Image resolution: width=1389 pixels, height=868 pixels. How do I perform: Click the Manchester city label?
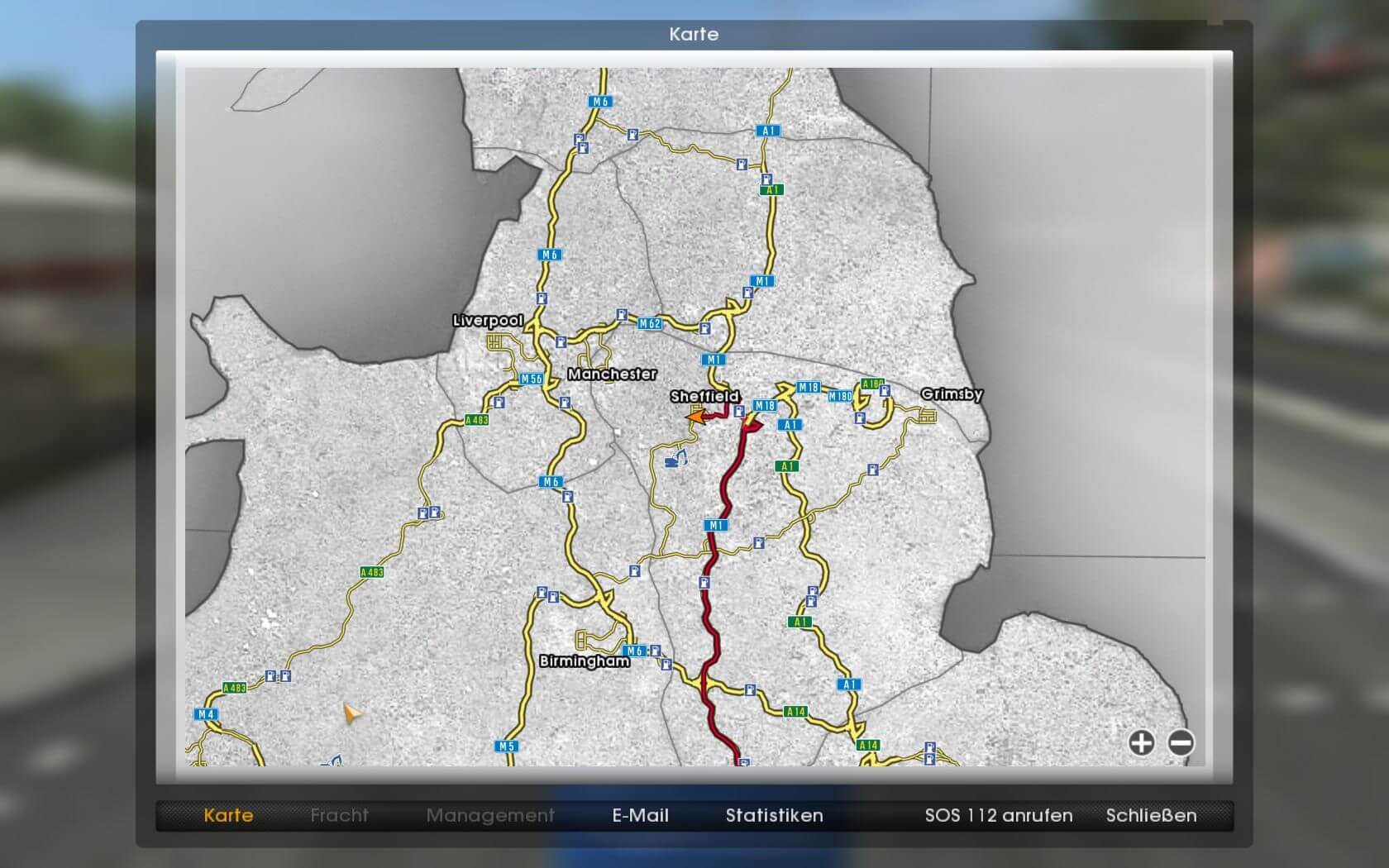tap(612, 374)
